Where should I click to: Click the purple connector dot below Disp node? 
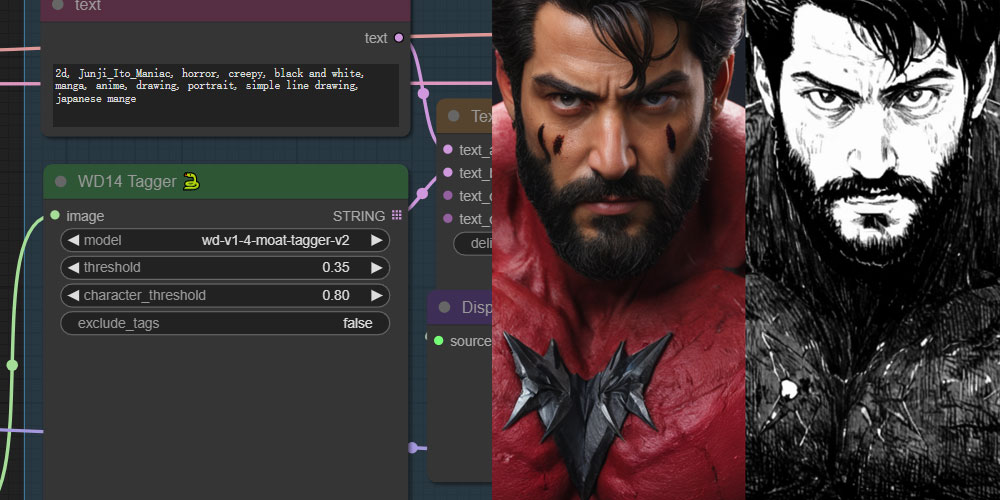coord(413,448)
